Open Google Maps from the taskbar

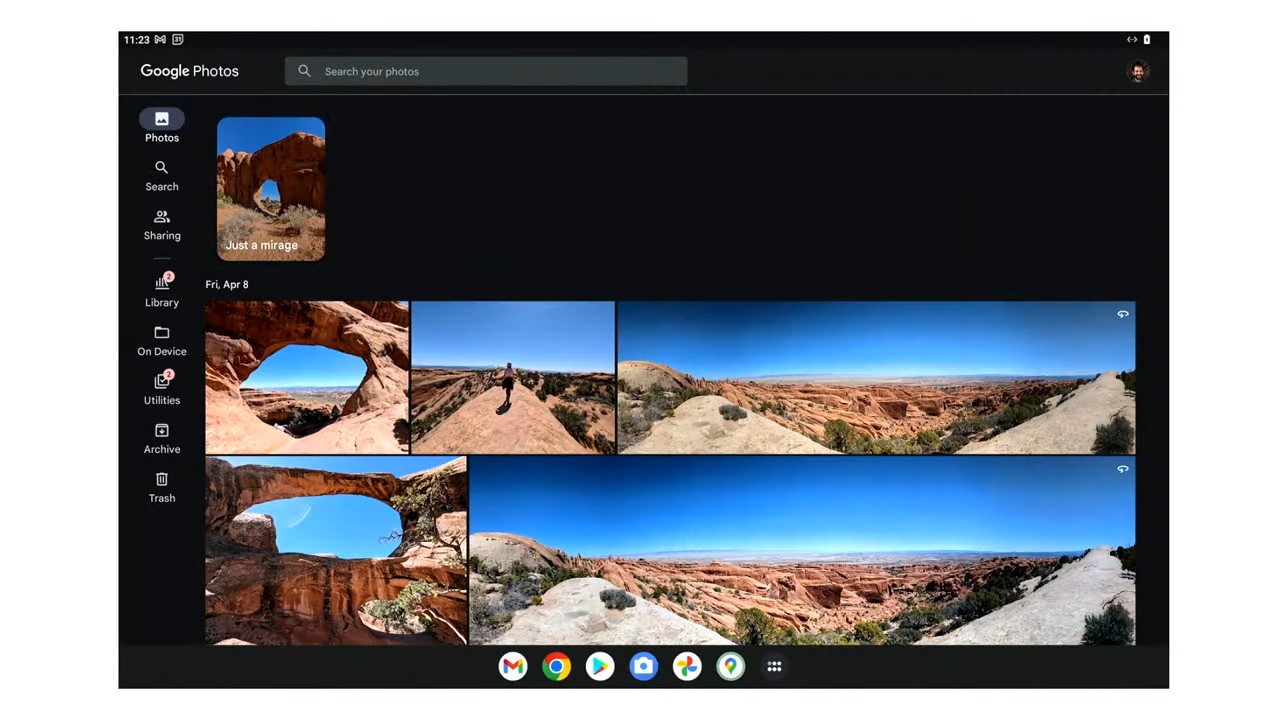731,666
